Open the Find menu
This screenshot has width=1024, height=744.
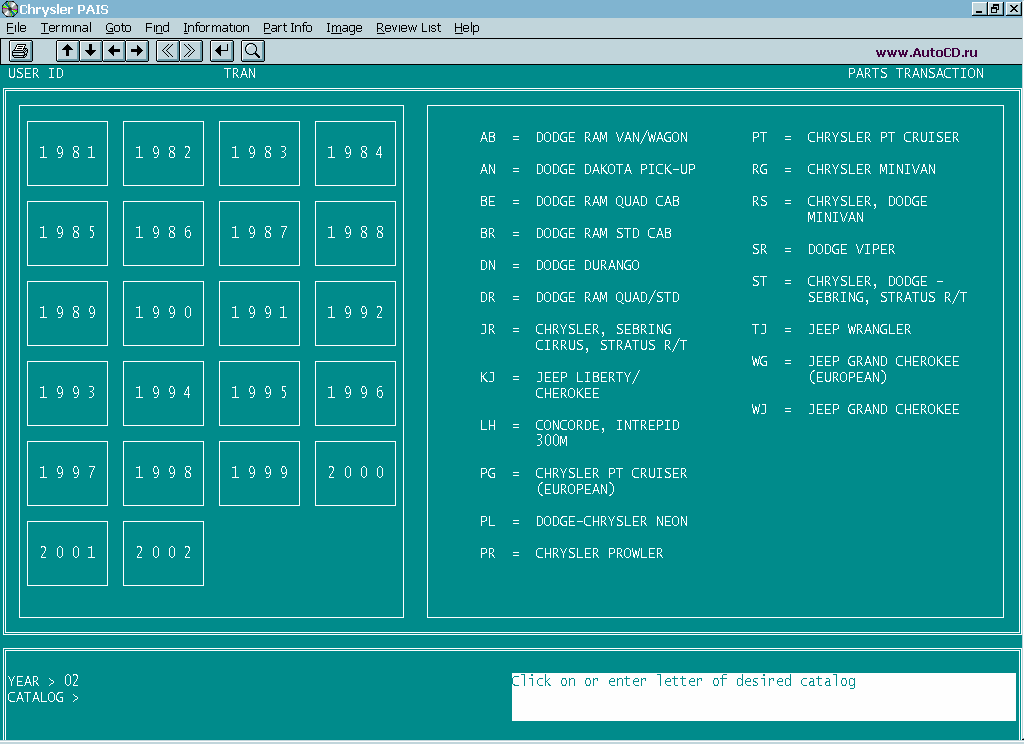[x=157, y=27]
